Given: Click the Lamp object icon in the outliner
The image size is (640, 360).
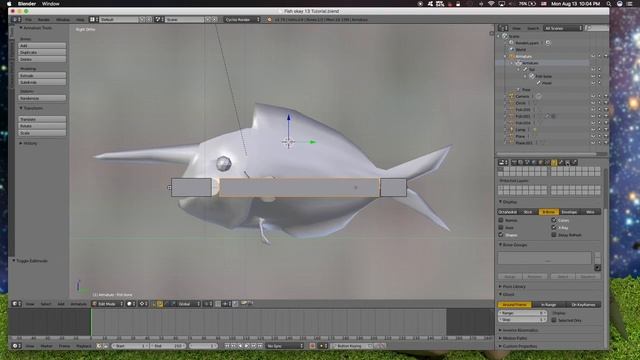Looking at the screenshot, I should (511, 129).
